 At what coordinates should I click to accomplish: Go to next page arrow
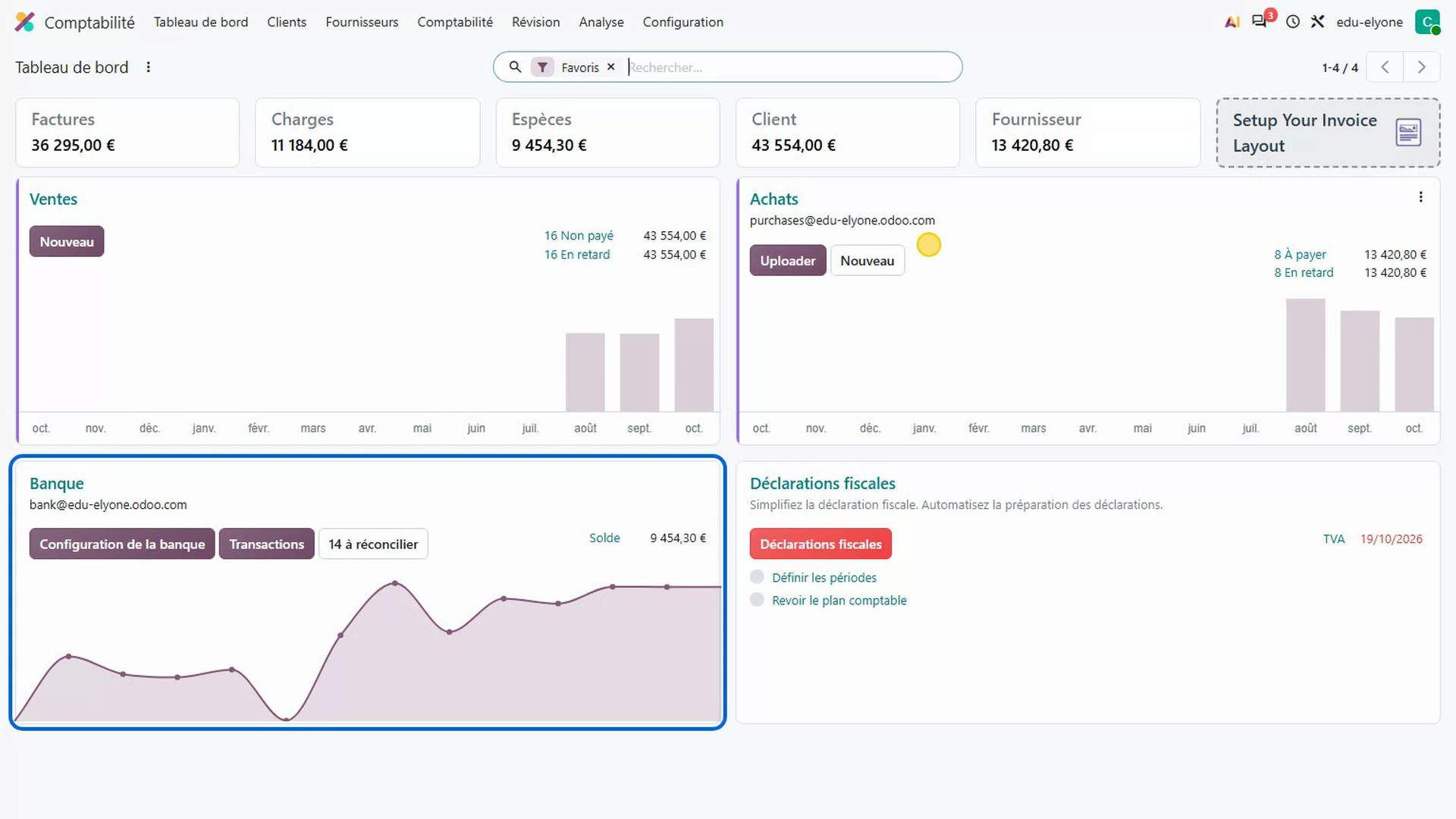point(1421,67)
